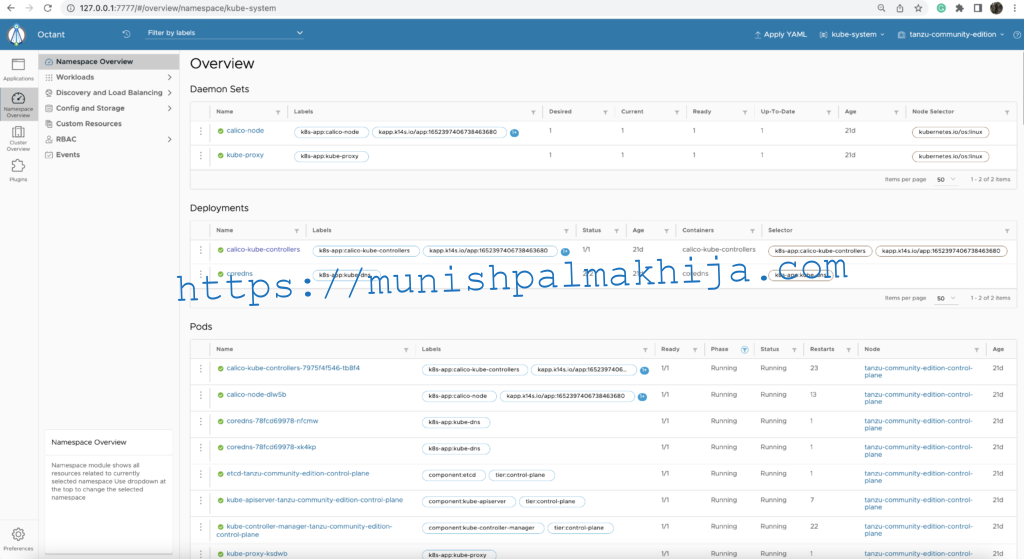1024x559 pixels.
Task: Open action menu for calico-node-dlw5b pod
Action: [200, 395]
